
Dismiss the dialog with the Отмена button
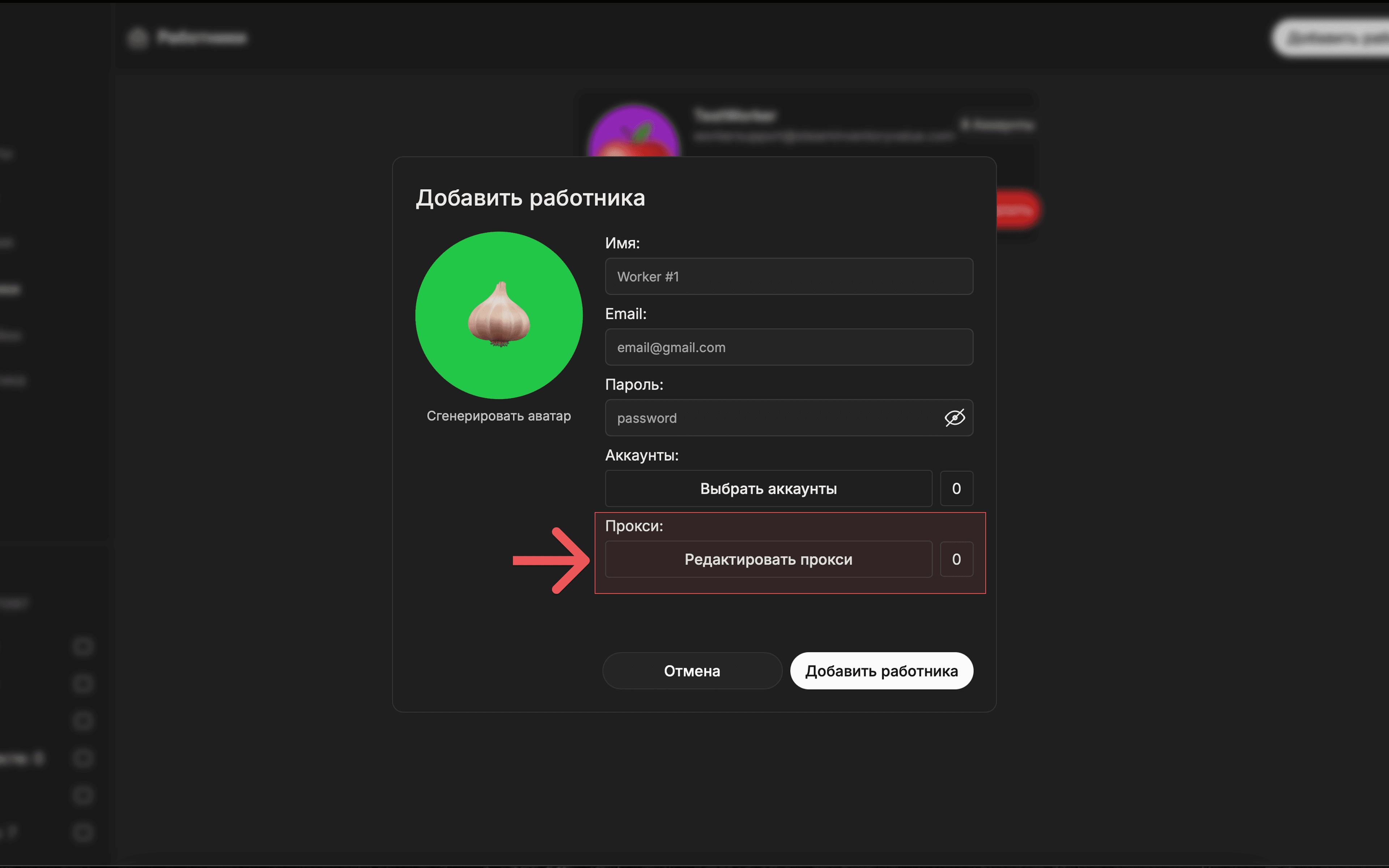click(x=692, y=671)
